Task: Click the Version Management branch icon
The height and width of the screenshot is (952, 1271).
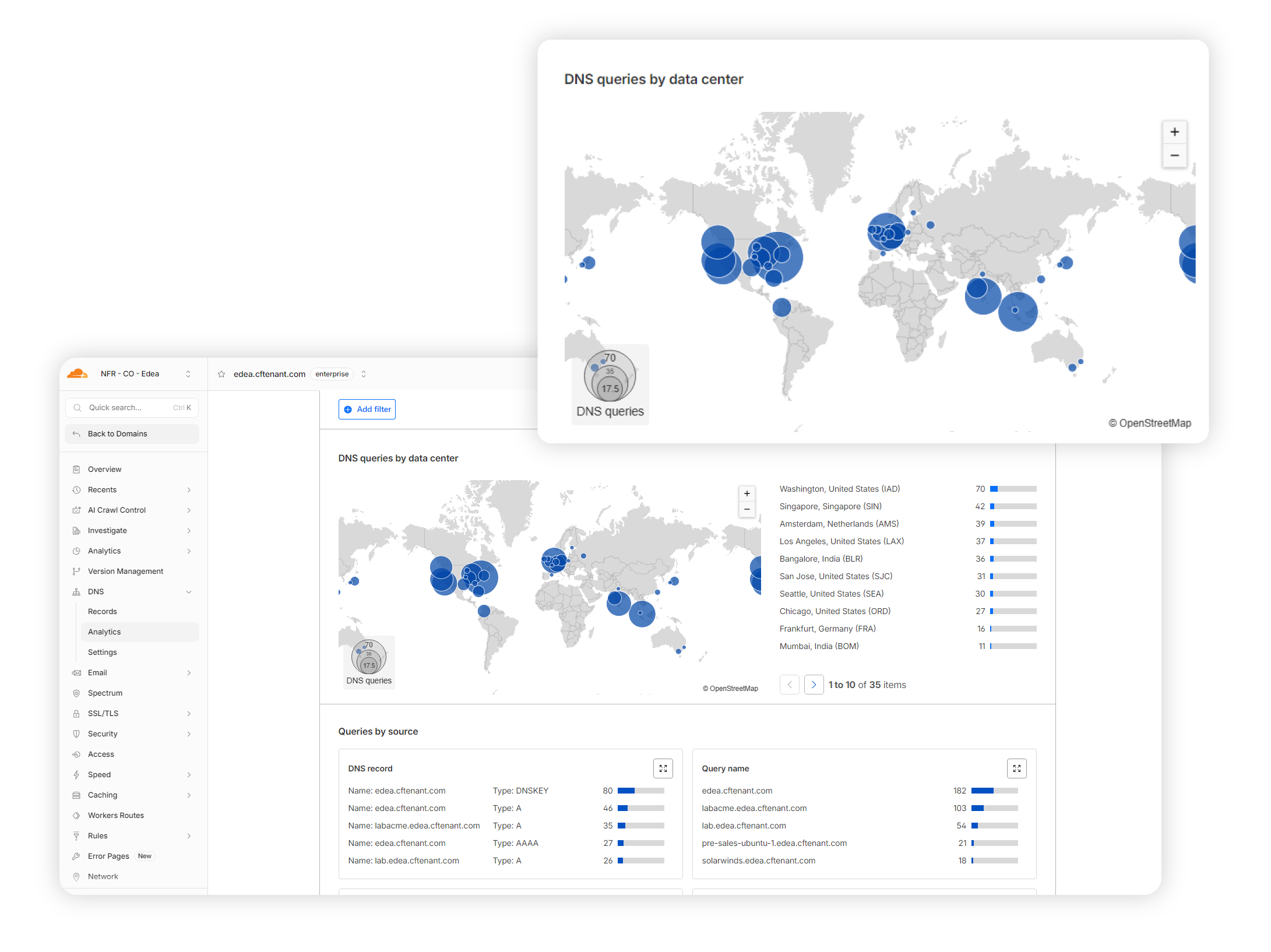Action: [x=76, y=571]
